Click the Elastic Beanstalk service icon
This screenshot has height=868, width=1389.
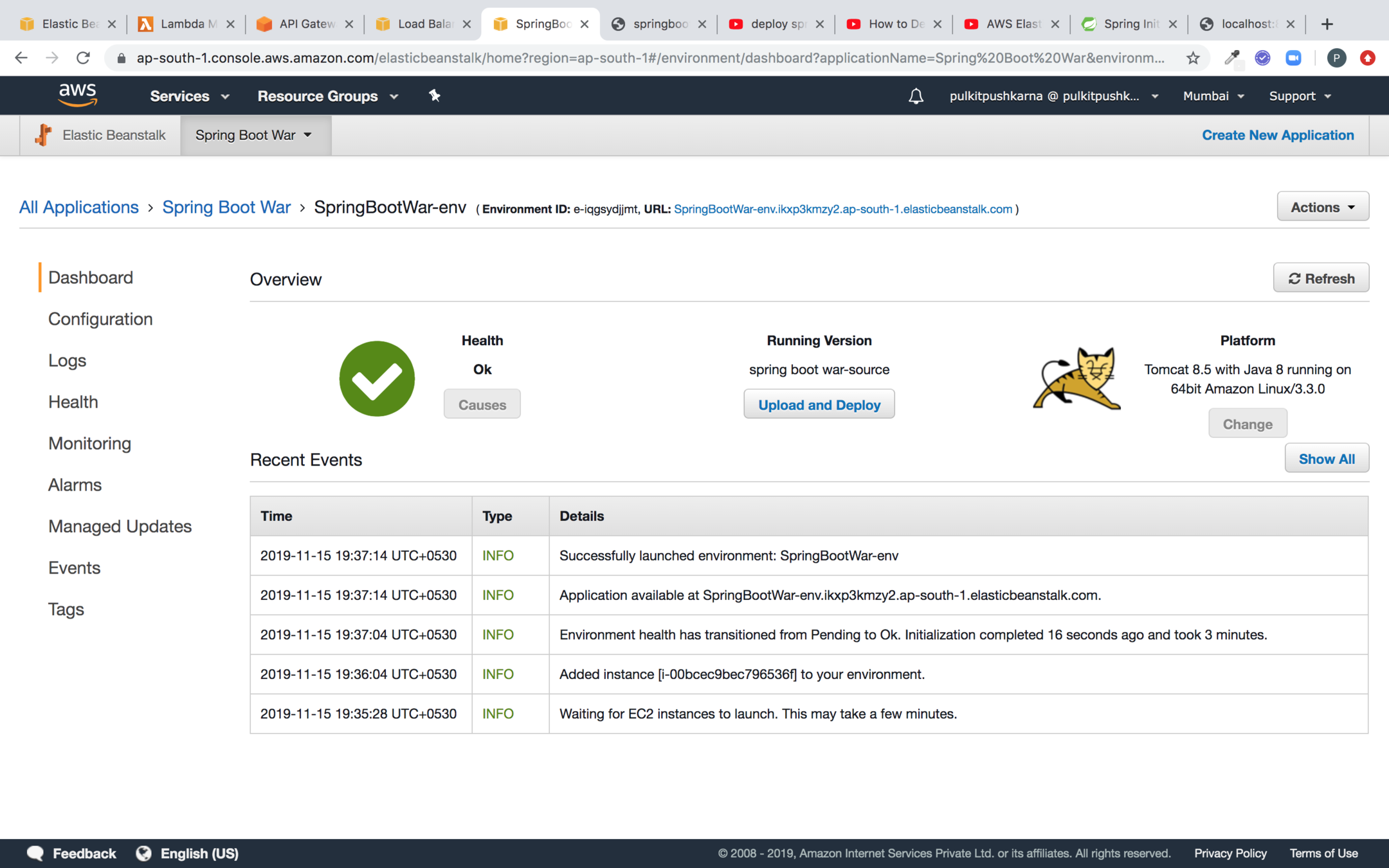[44, 135]
